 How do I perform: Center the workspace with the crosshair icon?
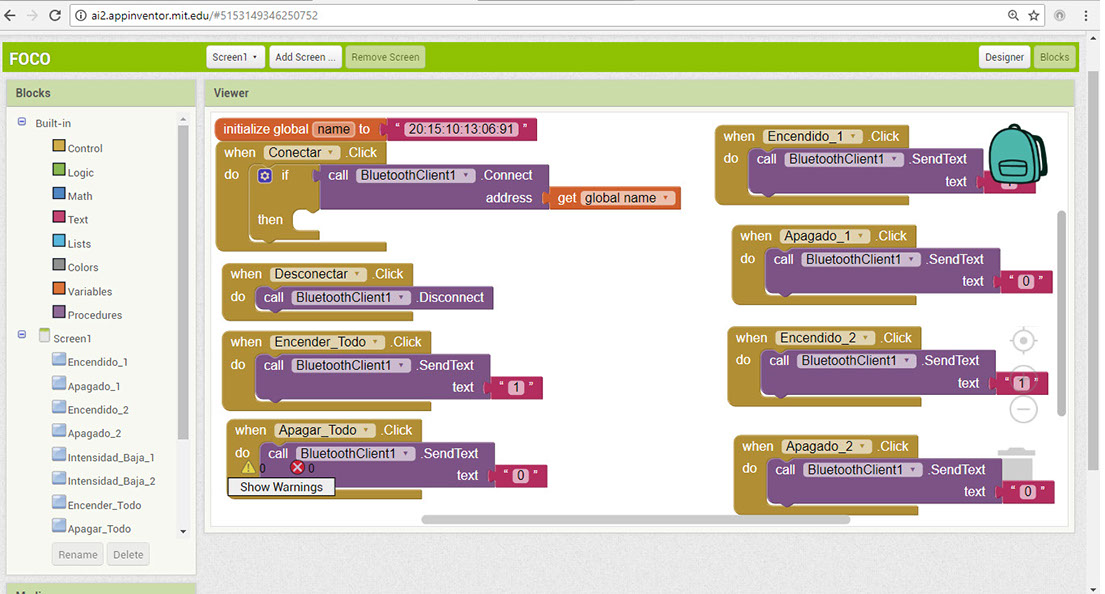pos(1023,341)
